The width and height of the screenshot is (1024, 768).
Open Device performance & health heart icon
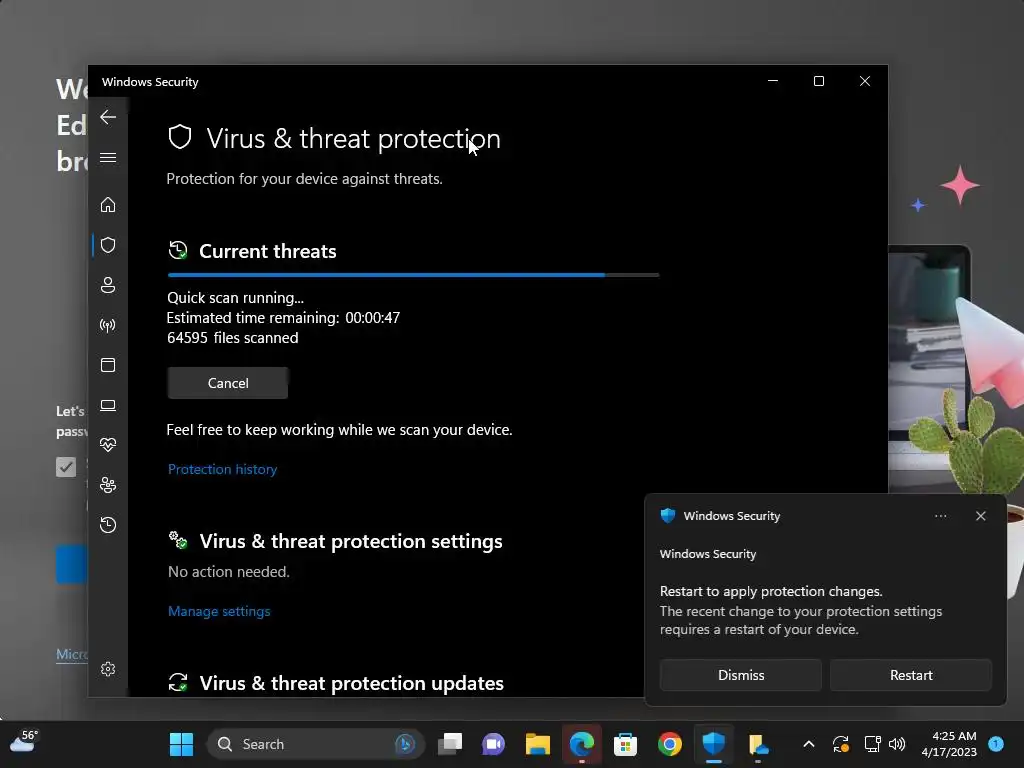pyautogui.click(x=108, y=445)
